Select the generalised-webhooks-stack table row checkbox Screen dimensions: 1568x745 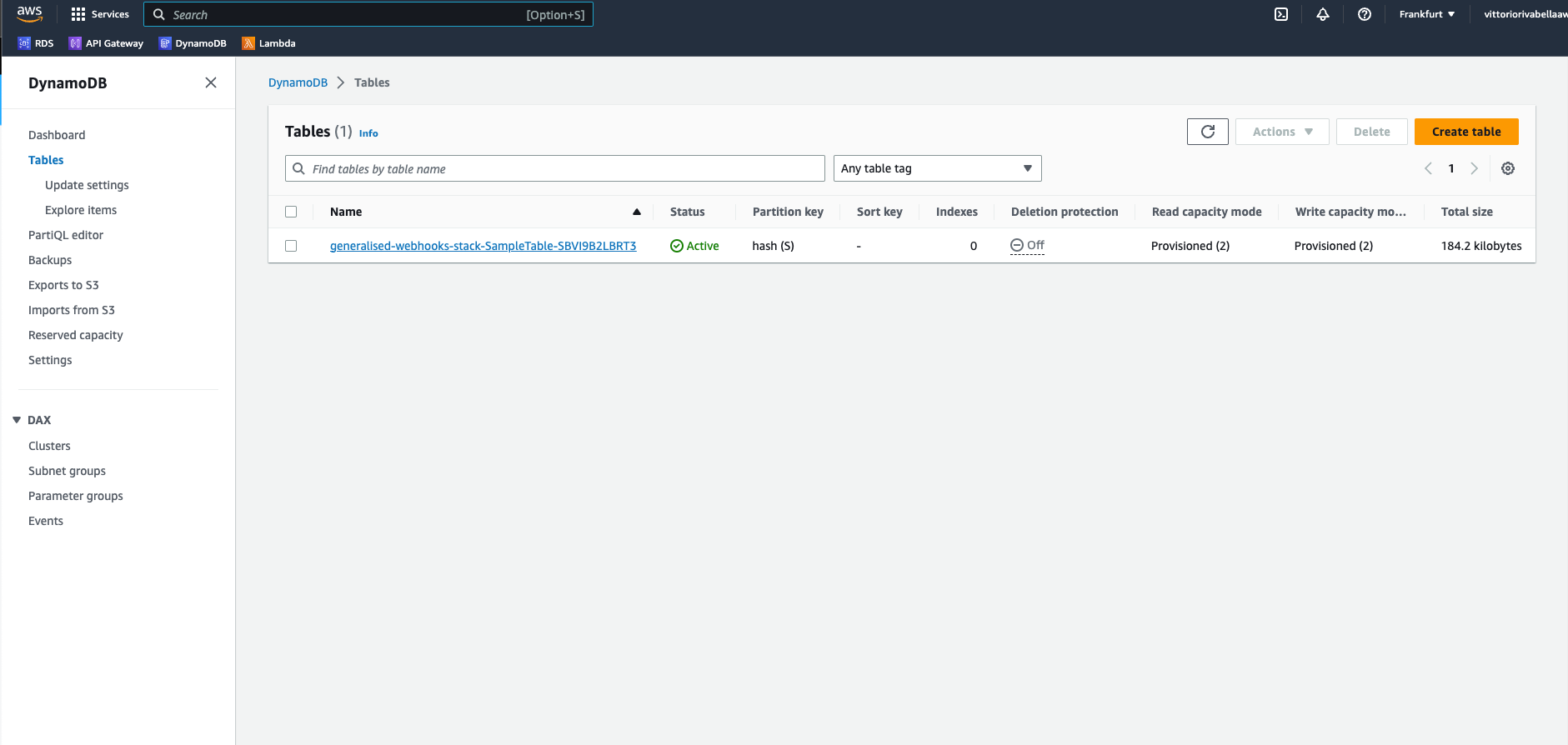(x=291, y=246)
